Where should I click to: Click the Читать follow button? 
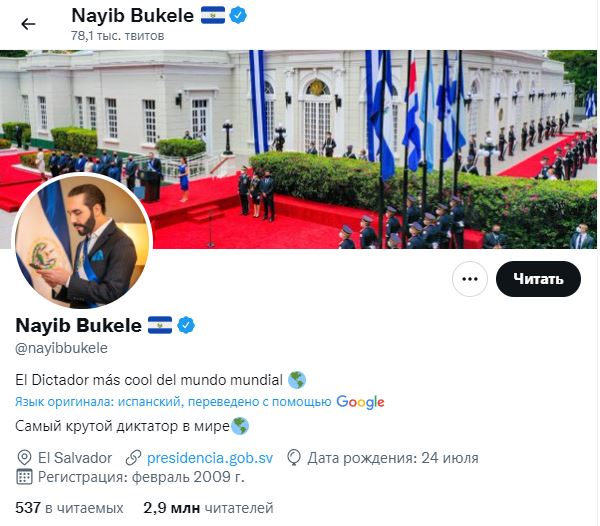(538, 279)
